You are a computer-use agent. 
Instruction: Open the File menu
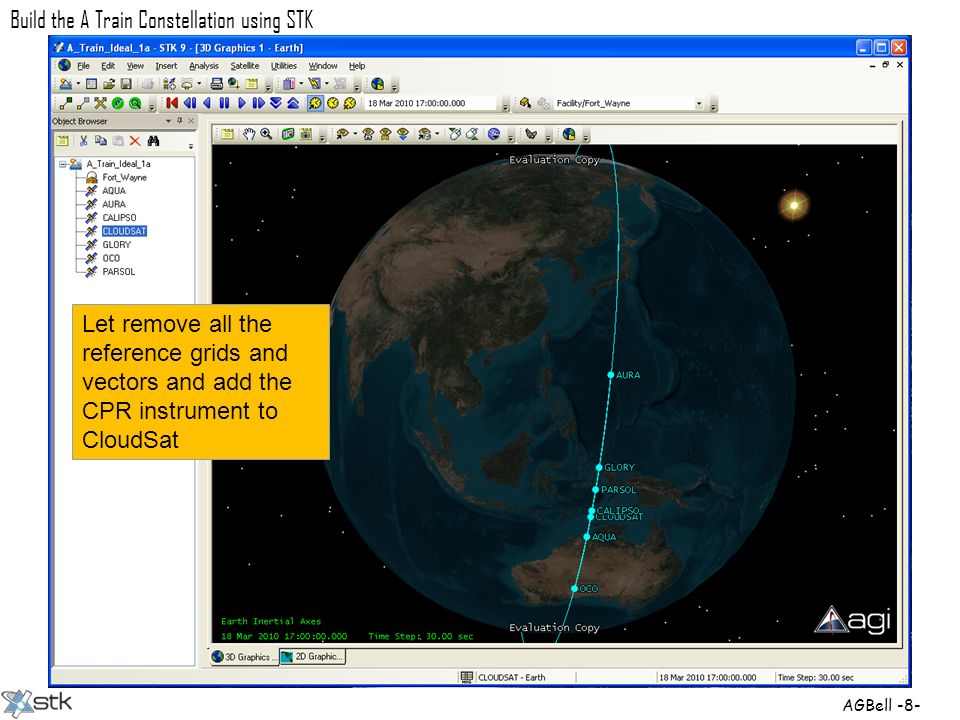pos(83,66)
